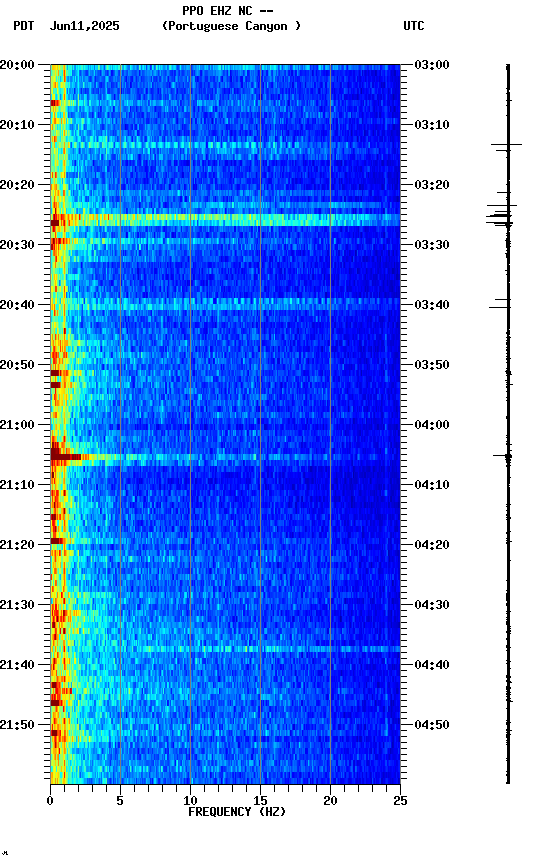Screen dimensions: 552x864
Task: Click the 21:10 PDT time label
Action: [x=17, y=485]
